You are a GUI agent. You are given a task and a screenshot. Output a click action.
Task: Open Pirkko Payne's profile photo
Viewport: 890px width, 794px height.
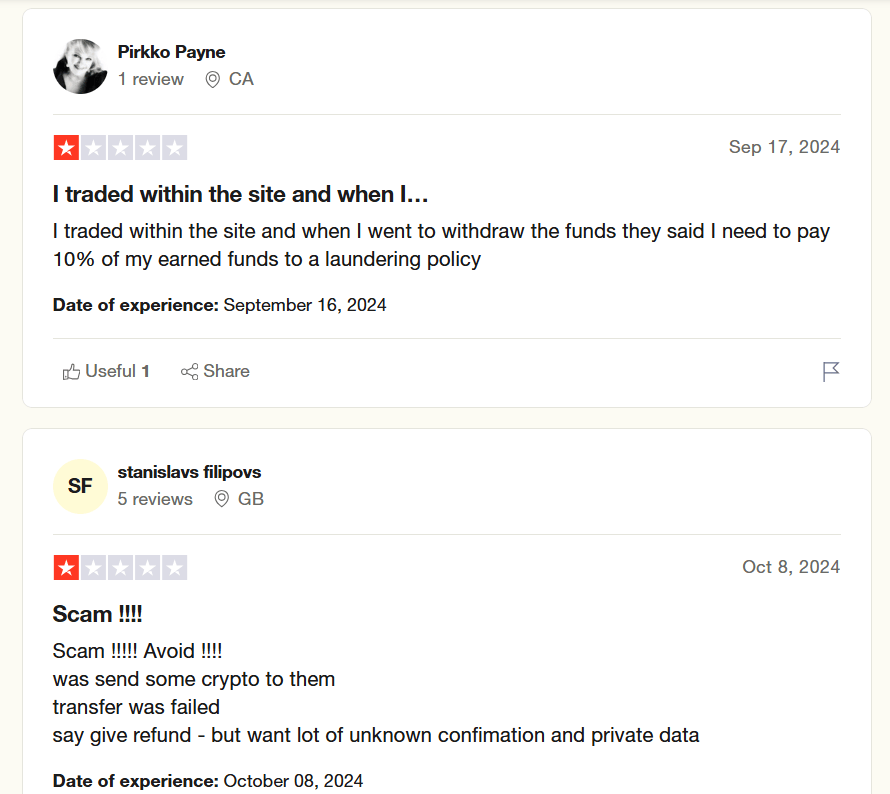click(x=80, y=66)
